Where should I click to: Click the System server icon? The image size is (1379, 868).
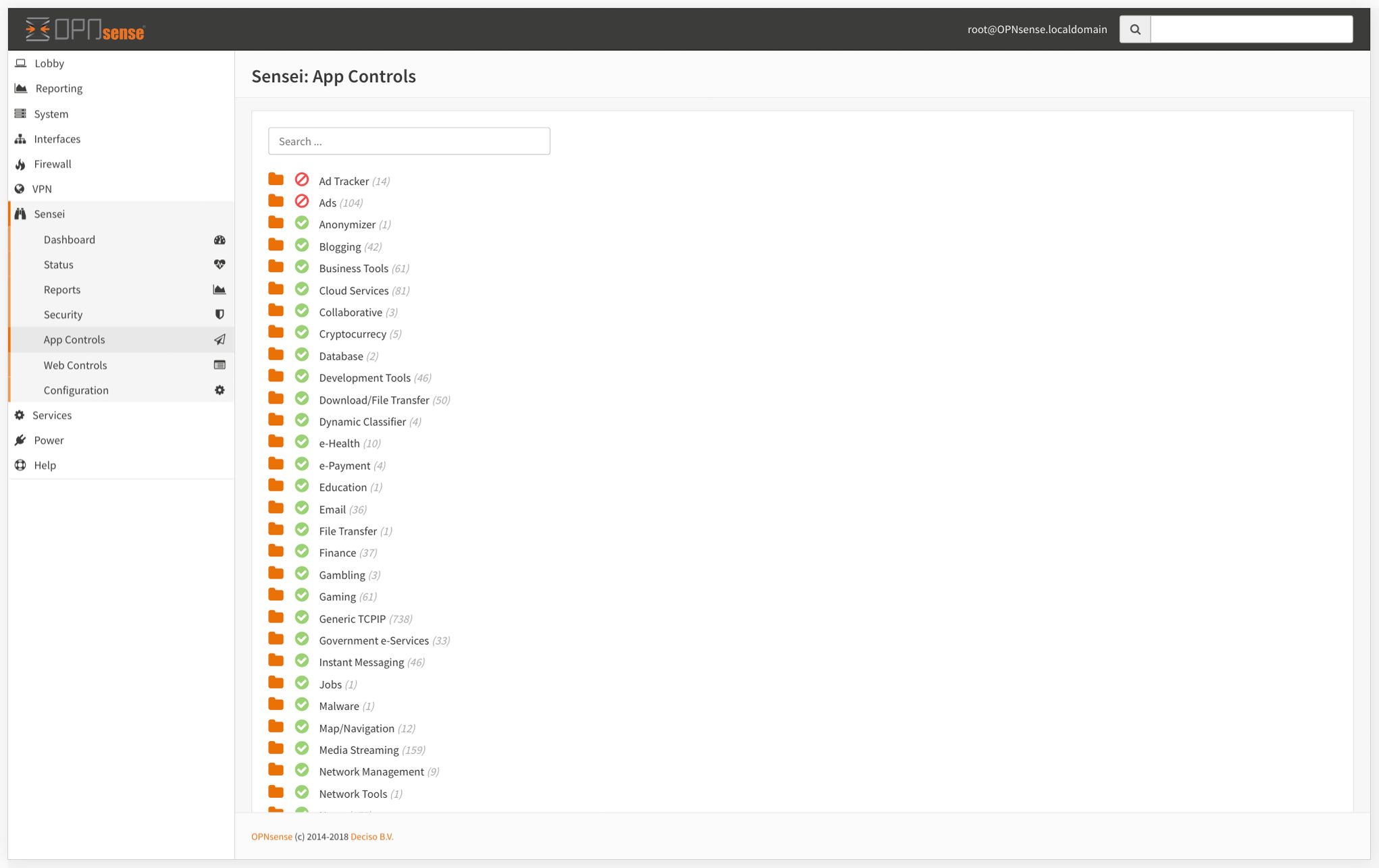pyautogui.click(x=20, y=113)
